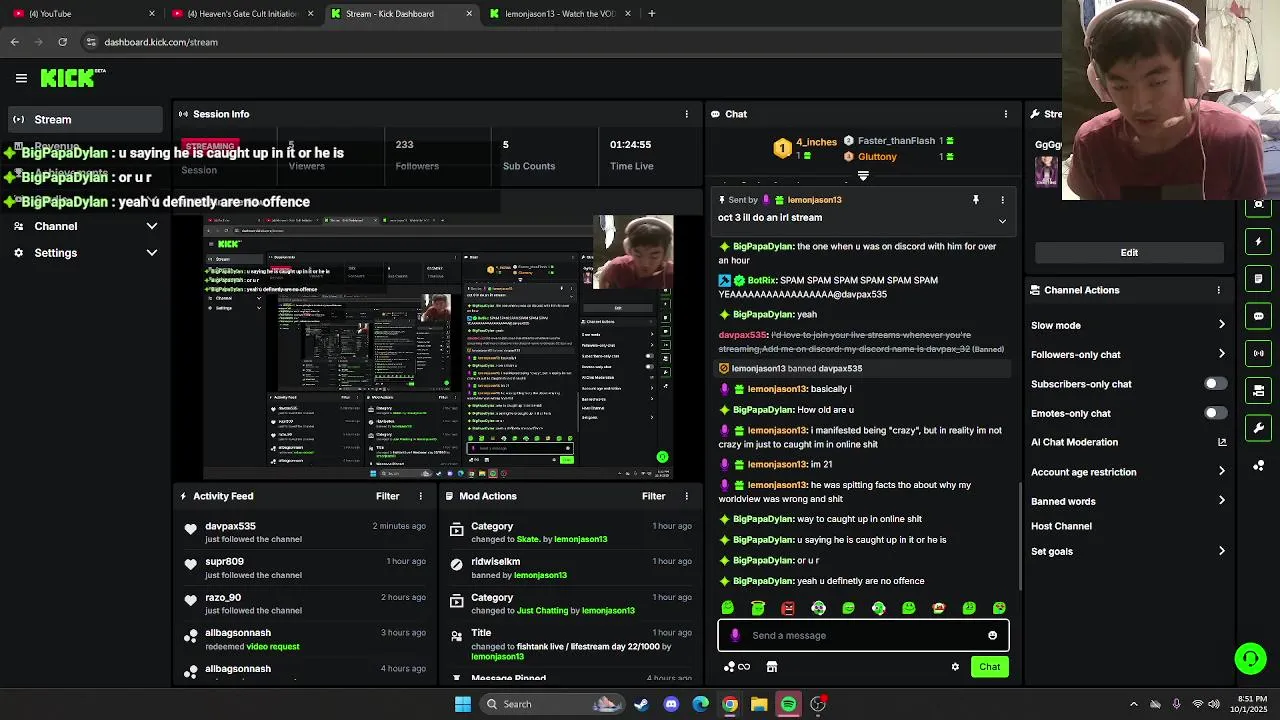Screen dimensions: 1280x720
Task: Open chat settings gear icon
Action: click(x=955, y=667)
